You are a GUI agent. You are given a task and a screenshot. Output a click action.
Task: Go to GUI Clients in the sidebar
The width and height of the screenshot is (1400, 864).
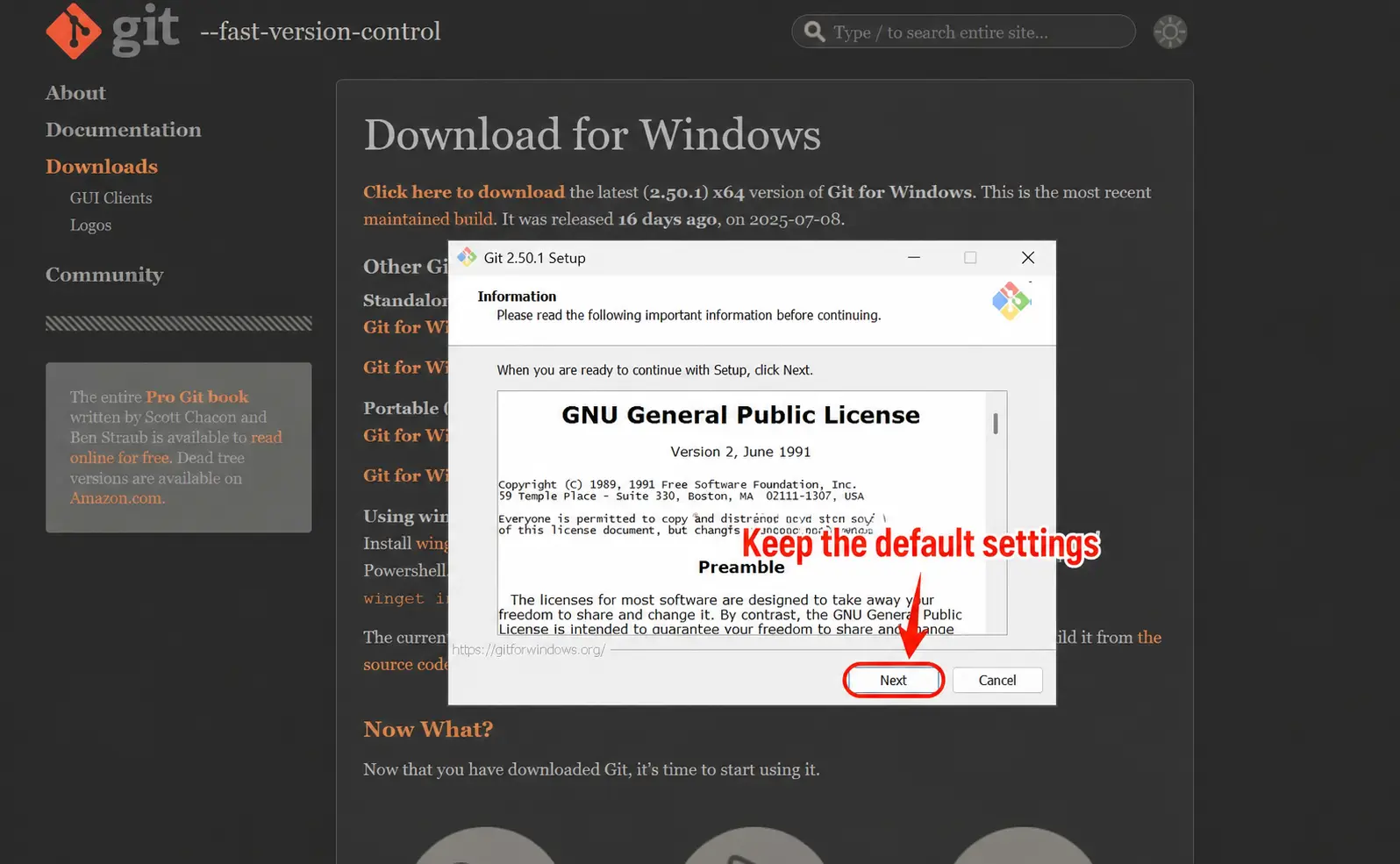pos(111,198)
